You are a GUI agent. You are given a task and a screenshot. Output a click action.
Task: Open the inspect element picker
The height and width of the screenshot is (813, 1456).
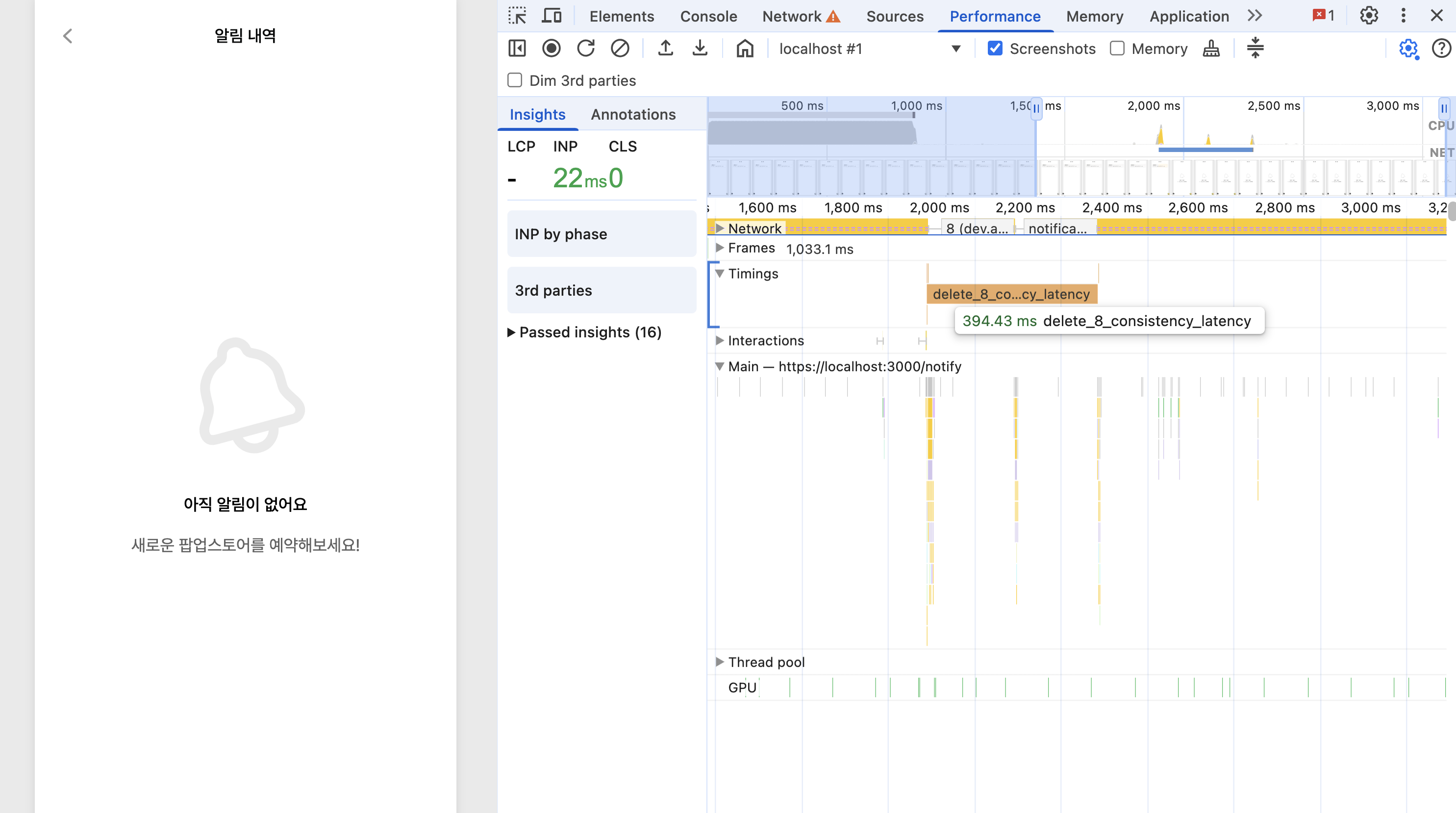(x=517, y=16)
